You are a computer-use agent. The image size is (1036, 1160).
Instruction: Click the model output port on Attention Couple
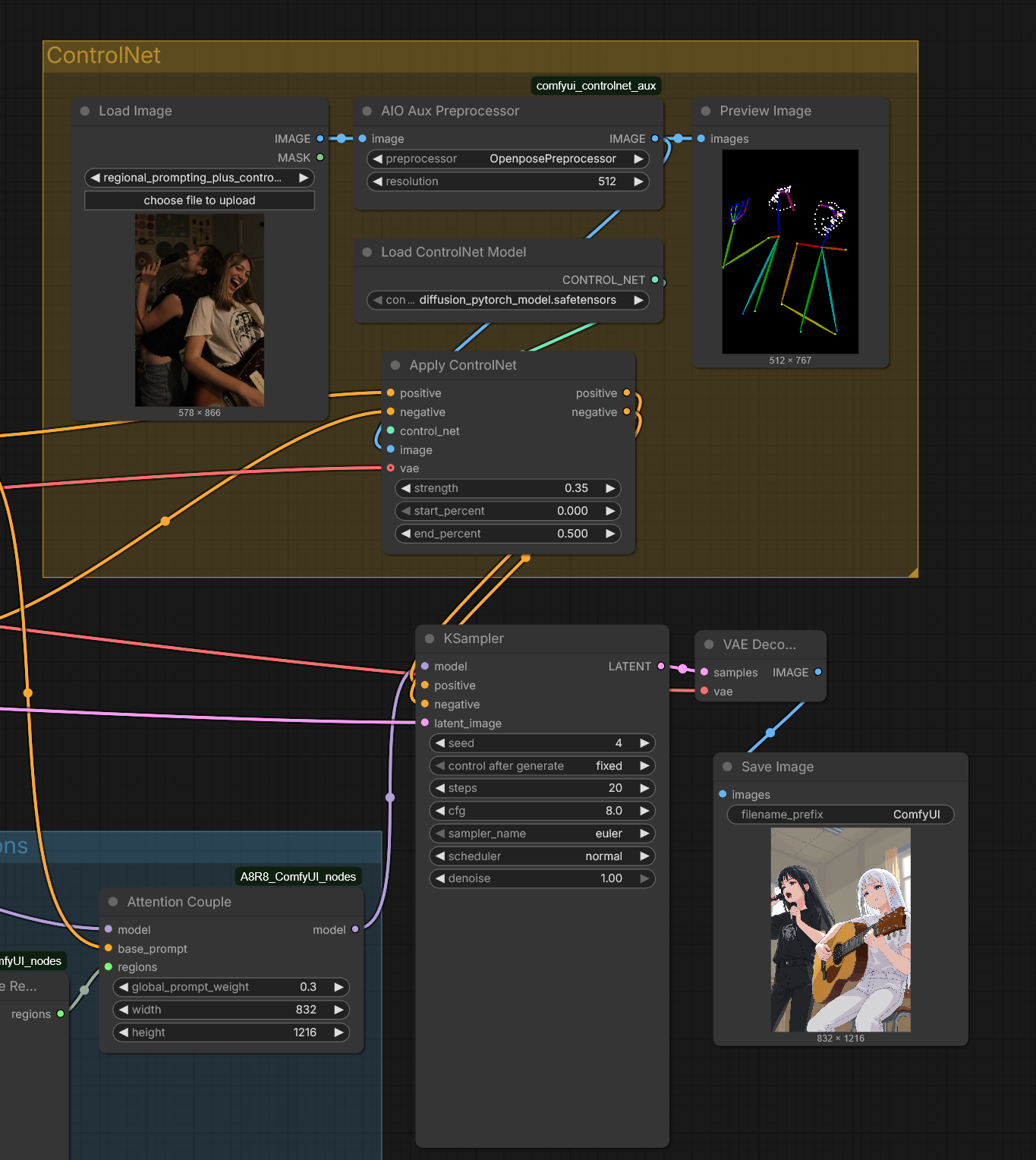pos(355,929)
